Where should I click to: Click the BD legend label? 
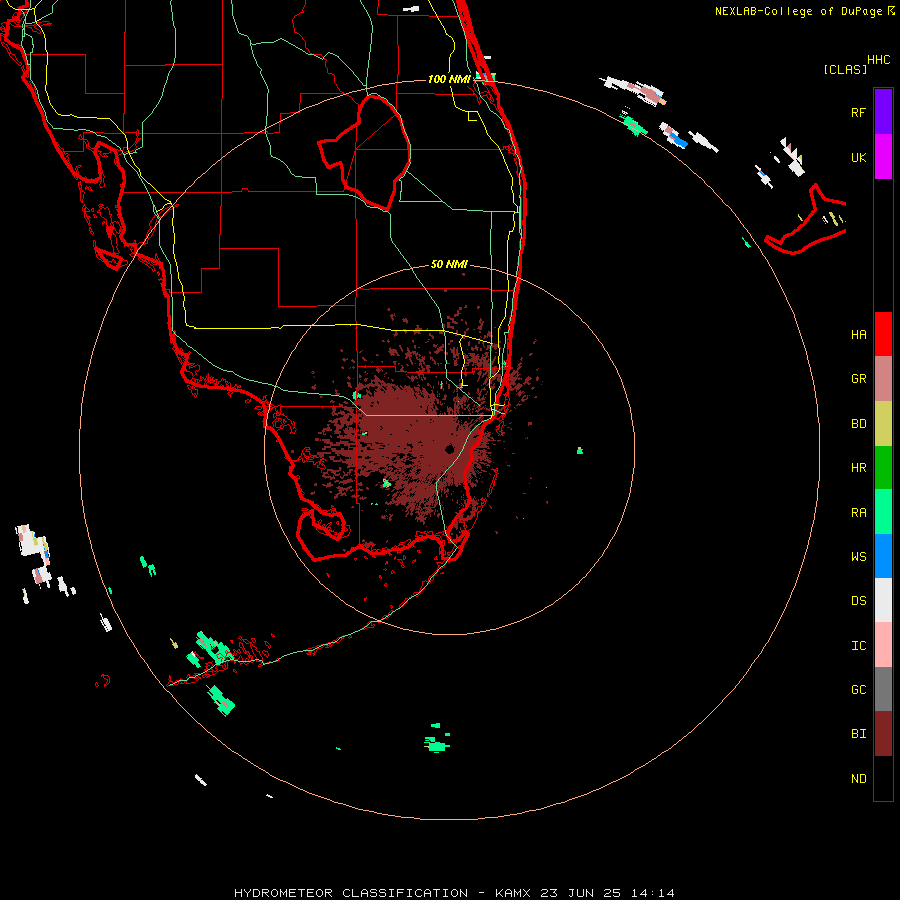[x=858, y=424]
